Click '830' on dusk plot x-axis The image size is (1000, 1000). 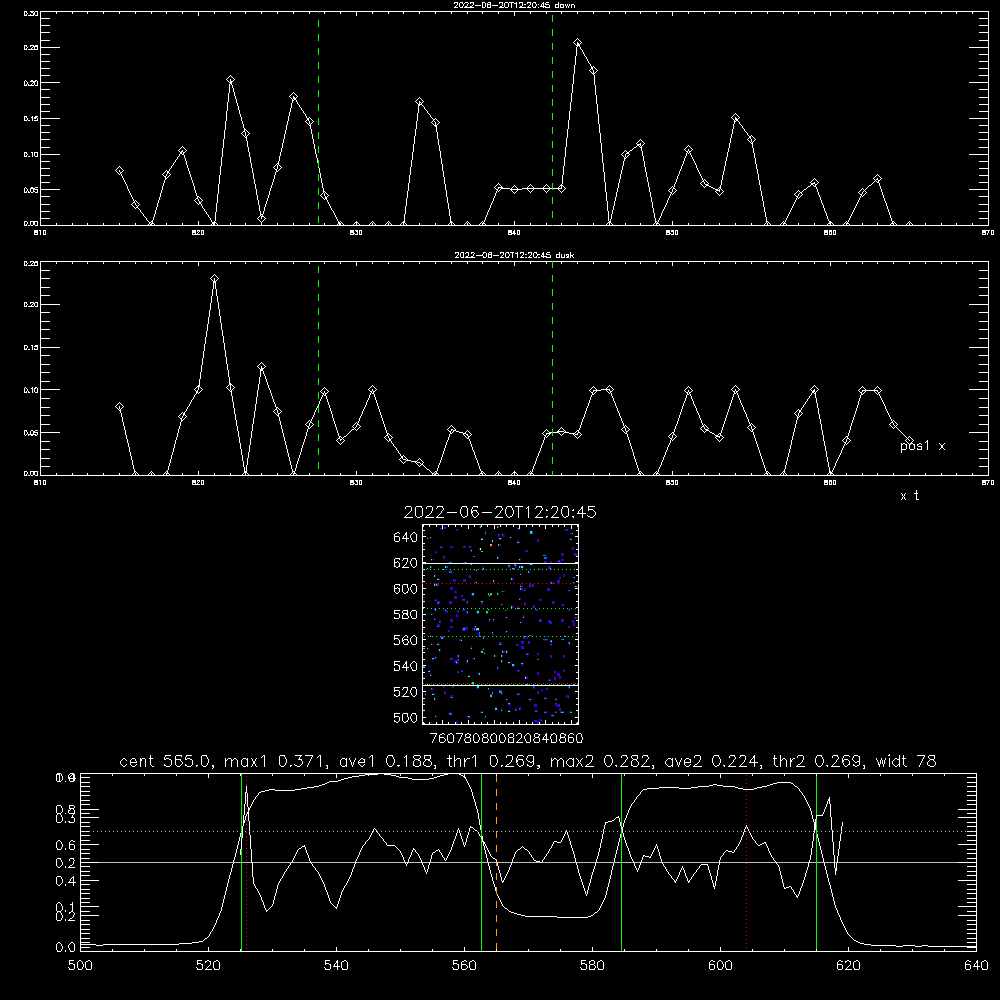pyautogui.click(x=356, y=483)
